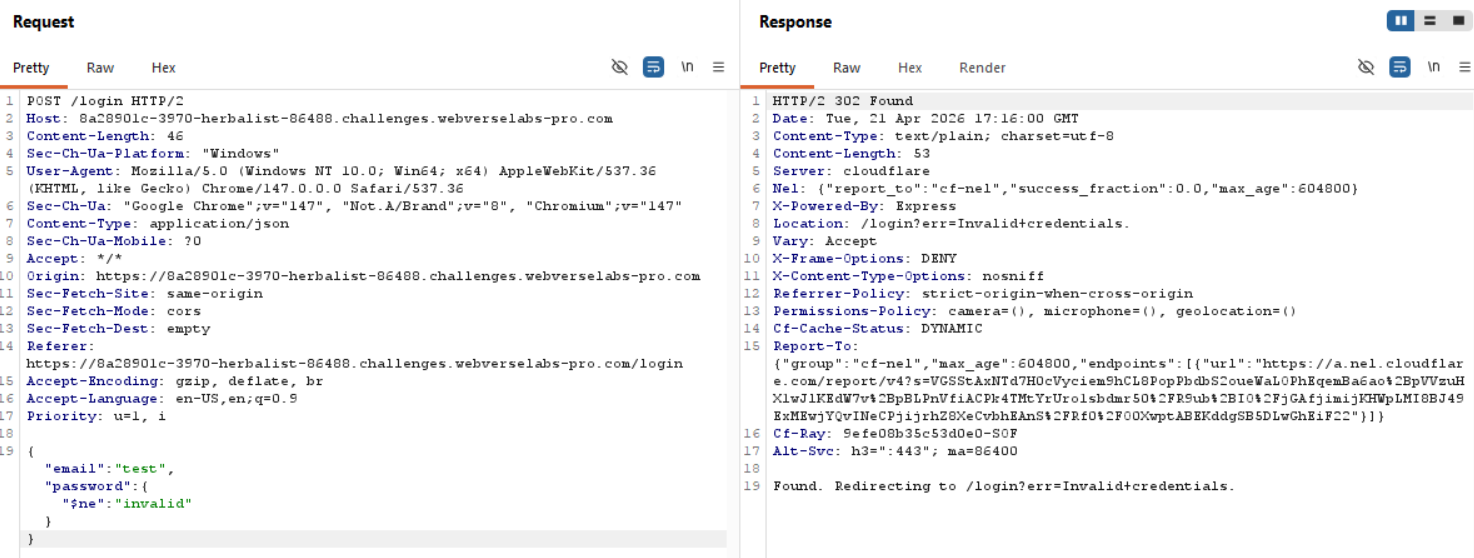Click the POST /login request line
This screenshot has height=558, width=1474.
(105, 101)
